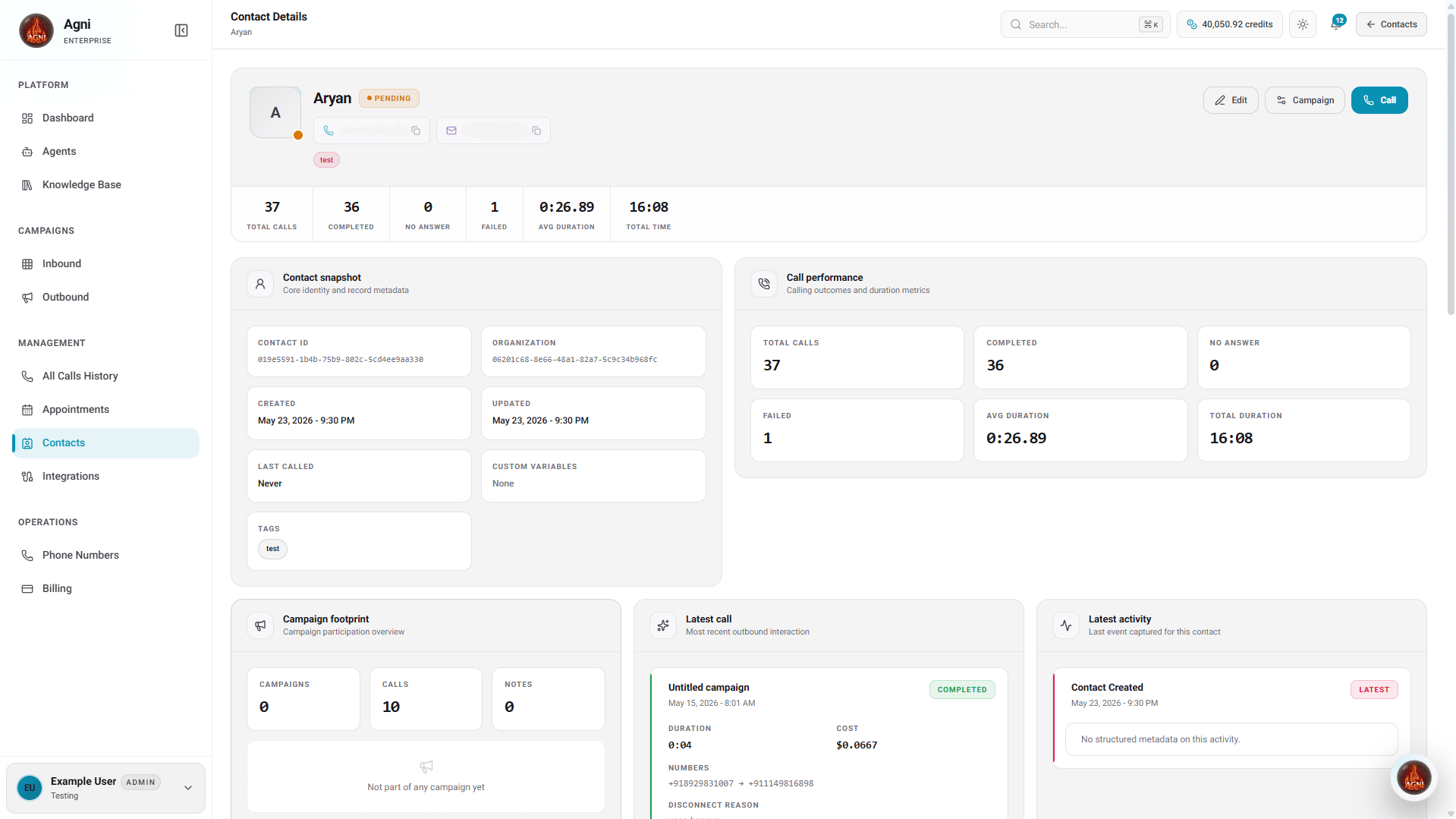Go back to Contacts button
This screenshot has height=819, width=1456.
[1392, 24]
